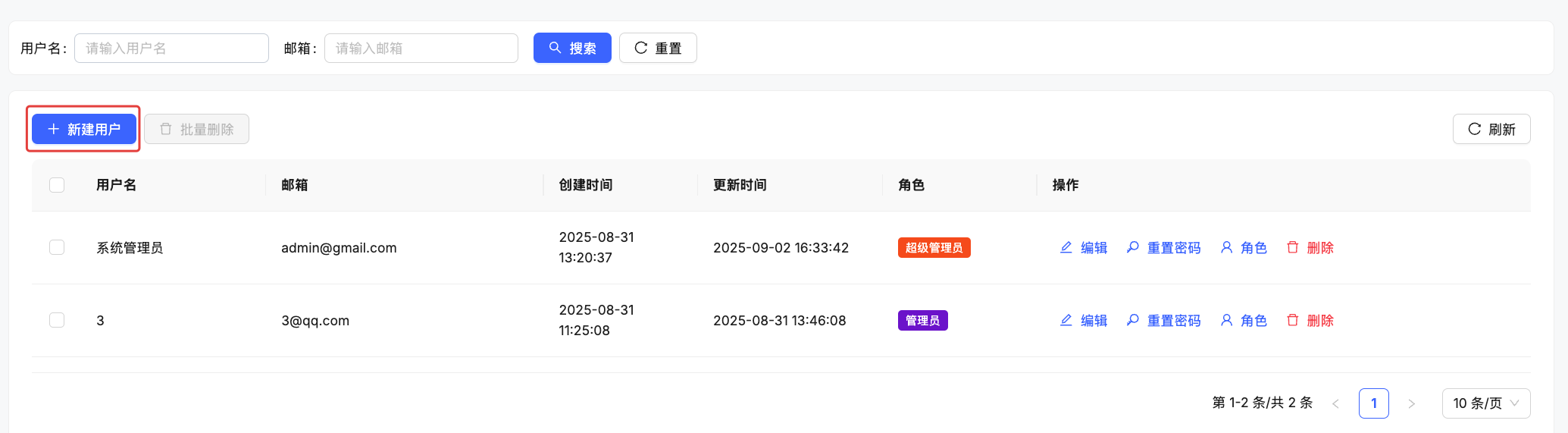Check the box for 3@qq.com row

(x=57, y=320)
